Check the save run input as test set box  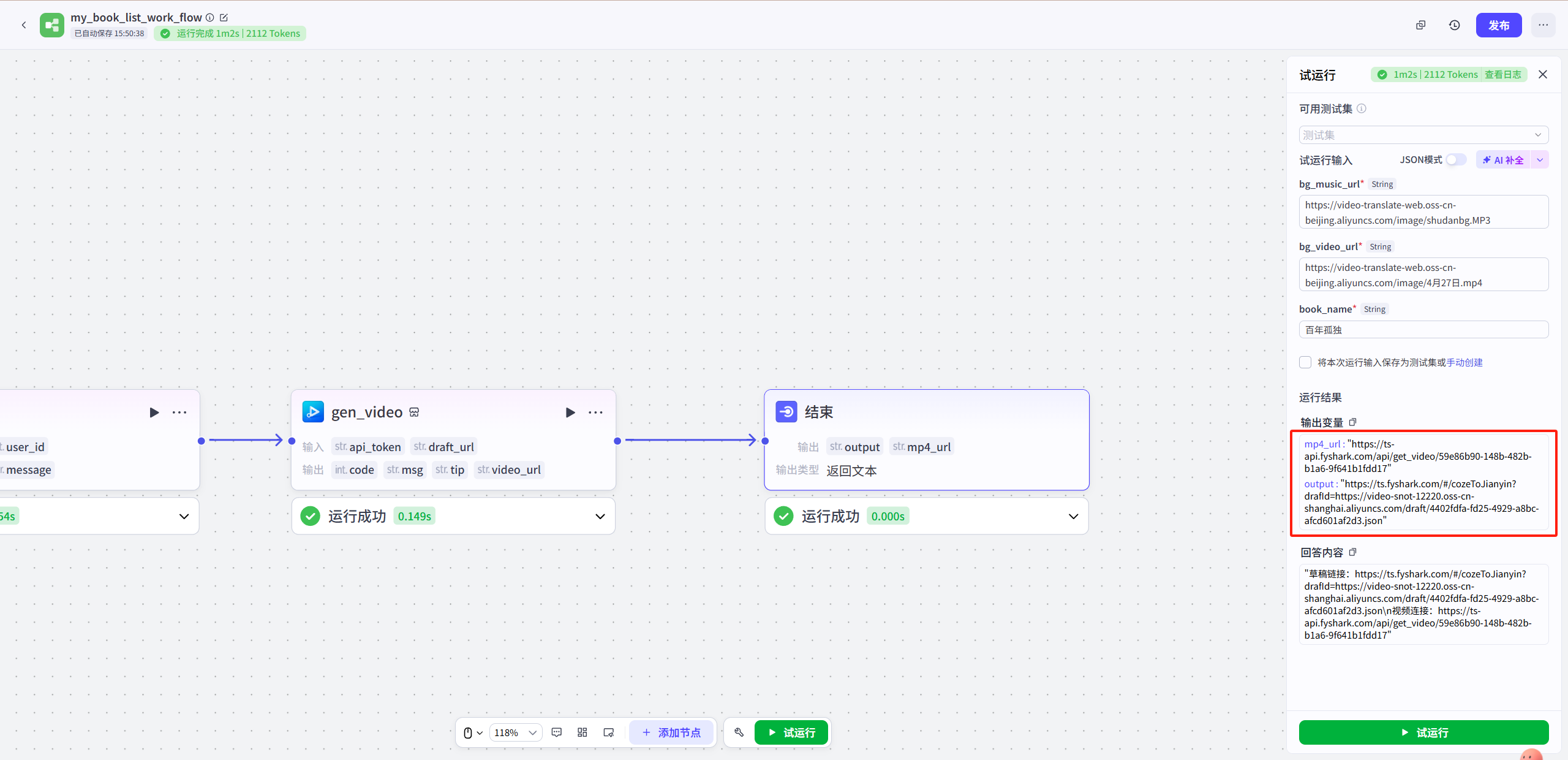1305,362
